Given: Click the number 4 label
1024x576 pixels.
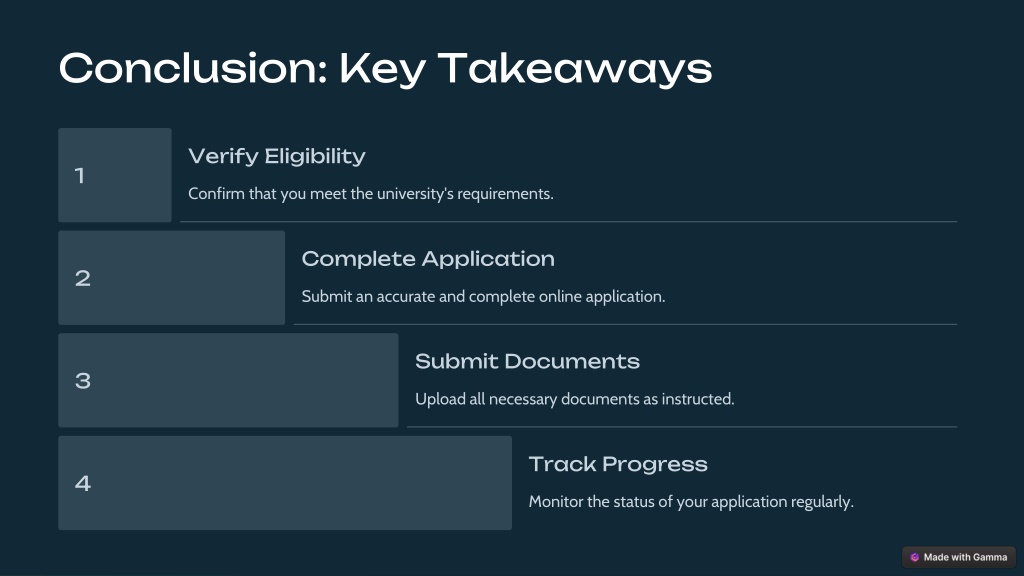Looking at the screenshot, I should pos(83,483).
